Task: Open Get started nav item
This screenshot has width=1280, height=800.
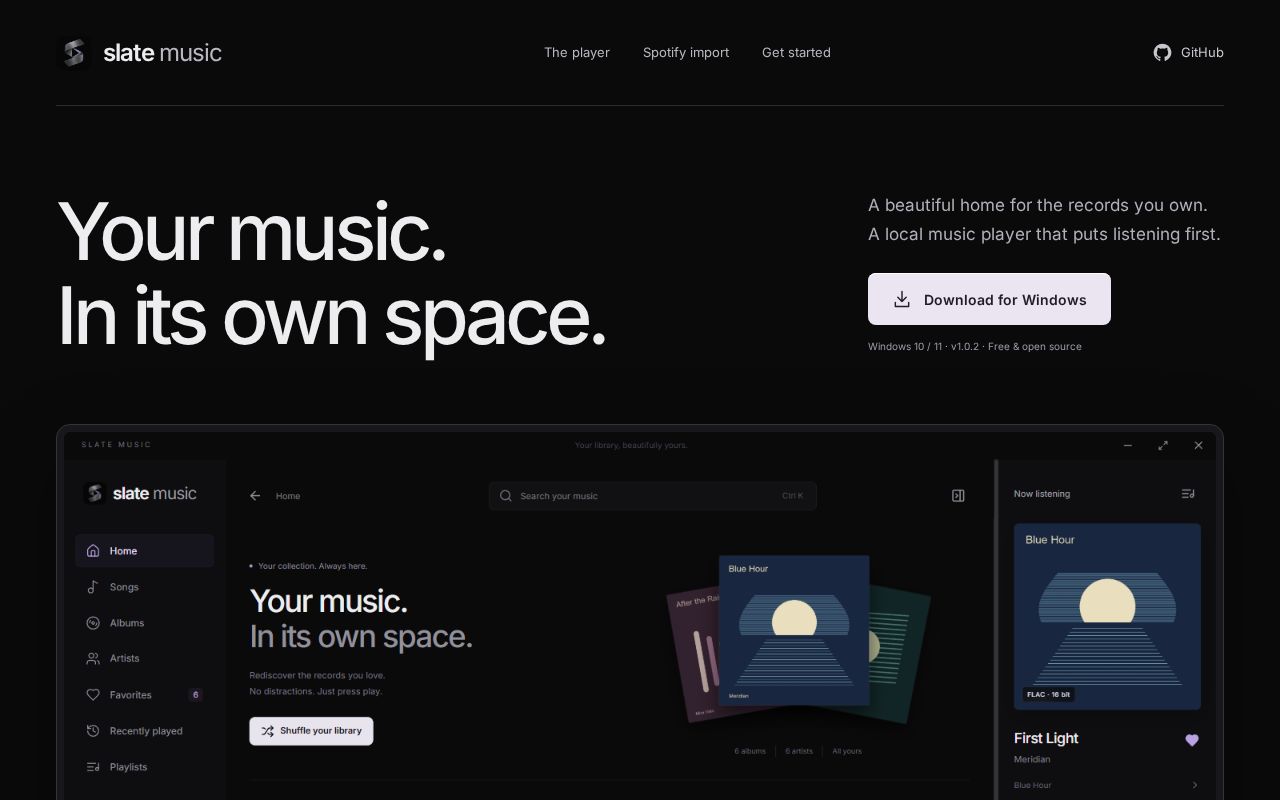Action: tap(796, 52)
